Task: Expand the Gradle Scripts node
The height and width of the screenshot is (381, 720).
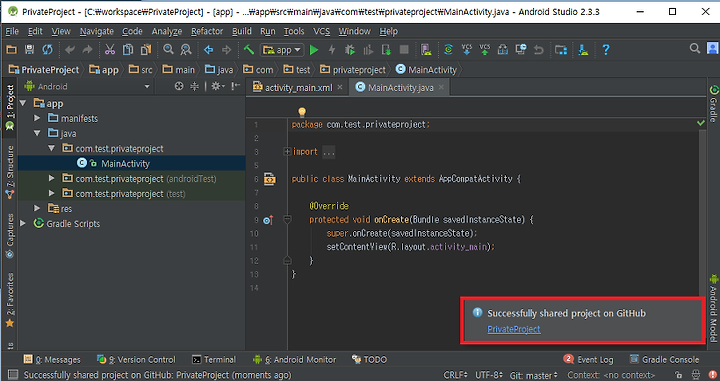Action: click(23, 224)
